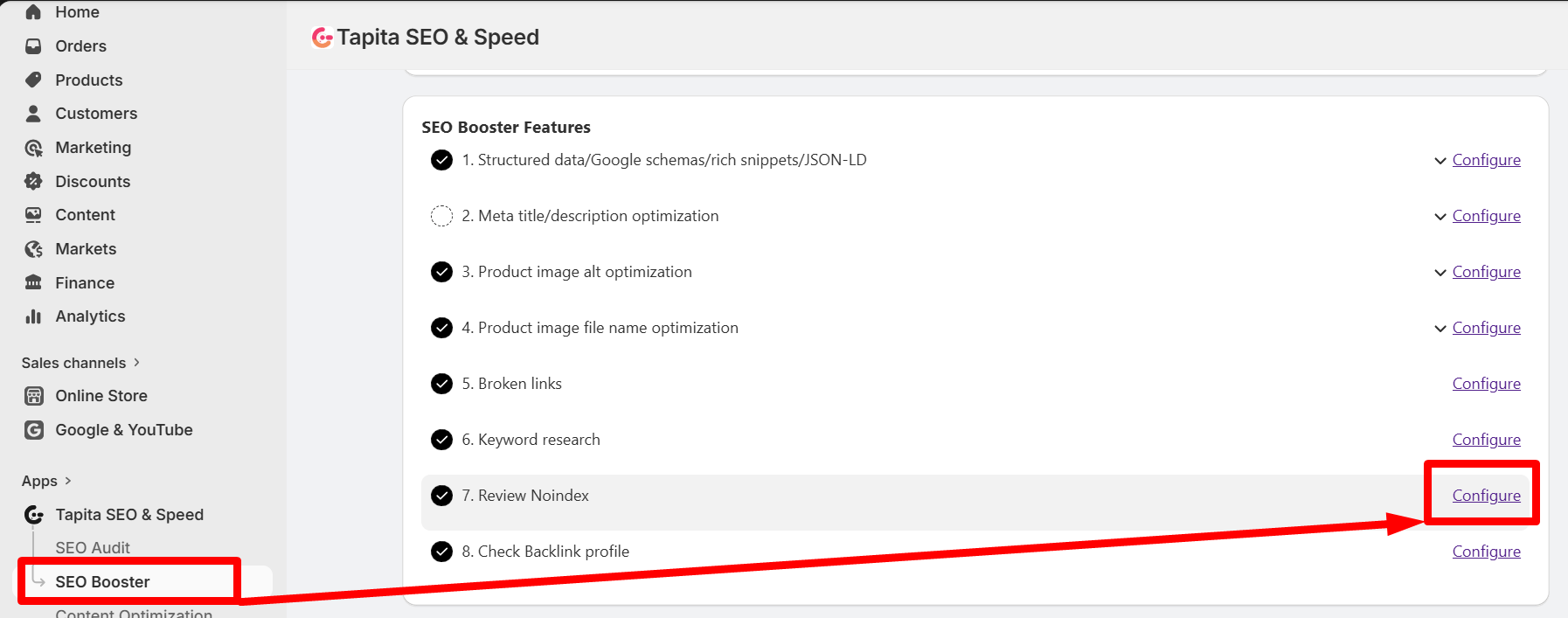Uncheck the Review Noindex completion circle
The height and width of the screenshot is (618, 1568).
tap(441, 495)
